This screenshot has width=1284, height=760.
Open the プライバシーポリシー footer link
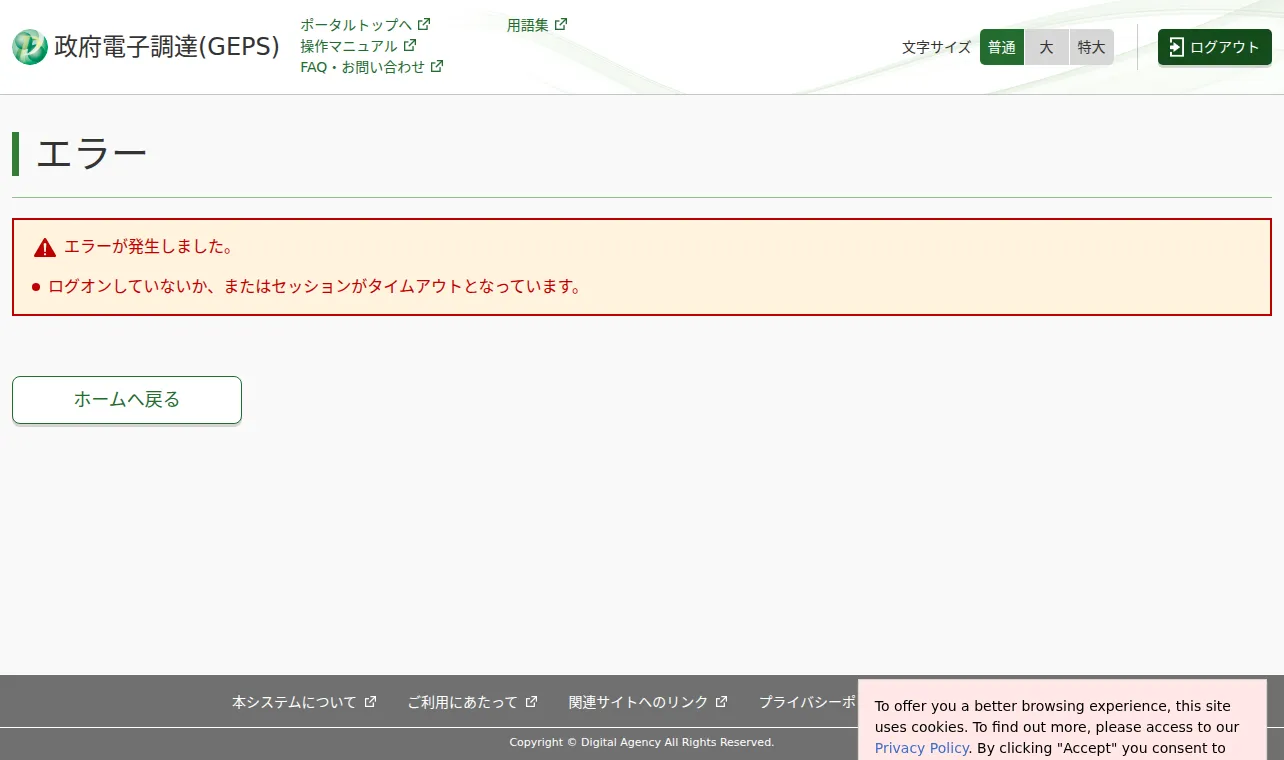coord(808,702)
